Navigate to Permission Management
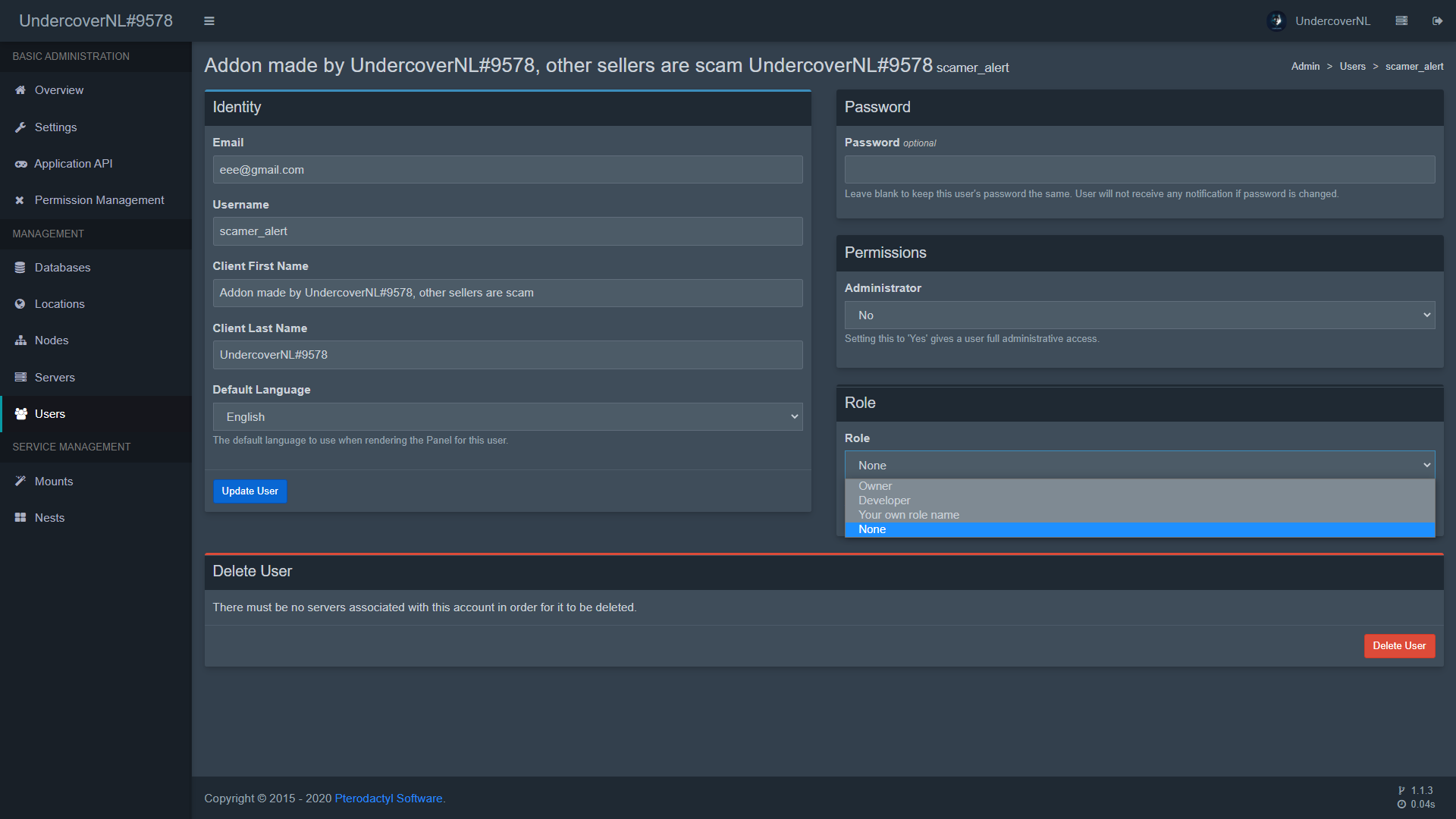Viewport: 1456px width, 819px height. (x=96, y=200)
